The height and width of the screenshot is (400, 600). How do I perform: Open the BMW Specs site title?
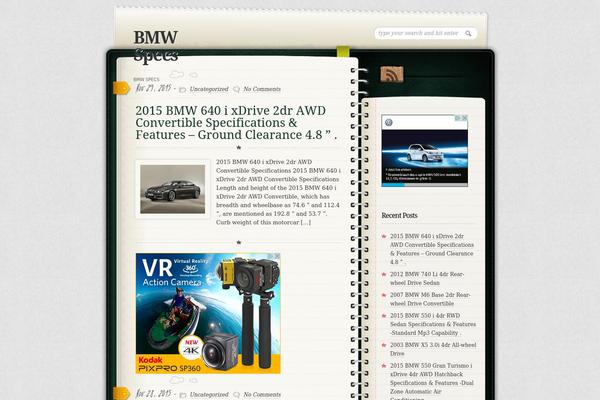[x=156, y=46]
